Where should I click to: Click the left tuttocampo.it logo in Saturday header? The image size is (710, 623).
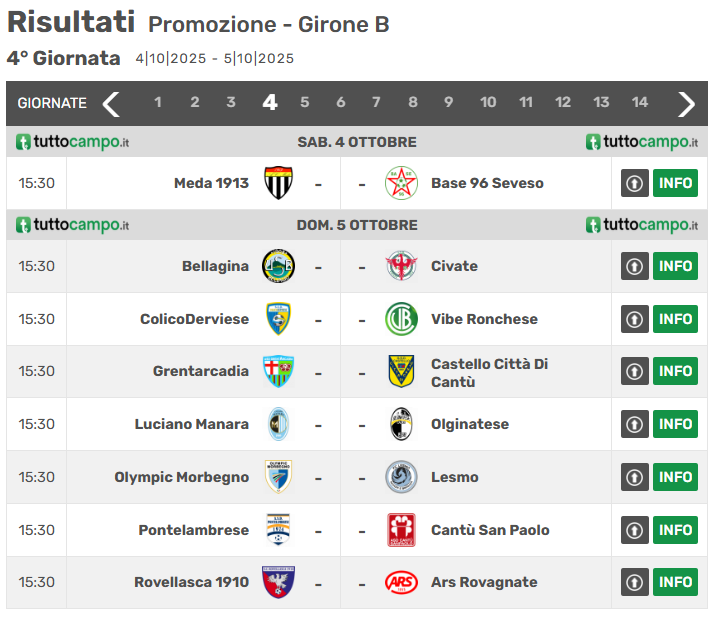[72, 142]
